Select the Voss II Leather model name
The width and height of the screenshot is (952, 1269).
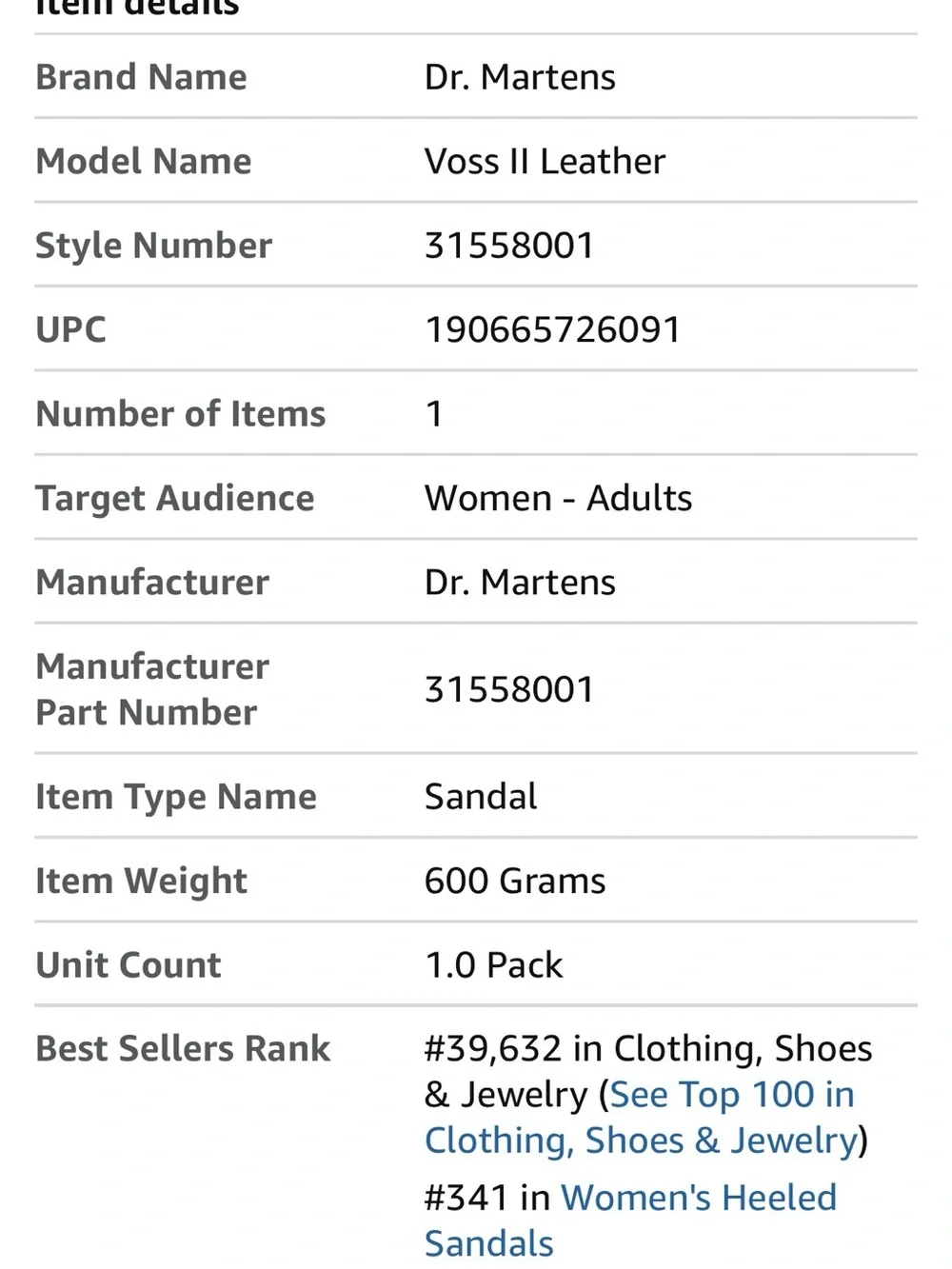pyautogui.click(x=545, y=161)
